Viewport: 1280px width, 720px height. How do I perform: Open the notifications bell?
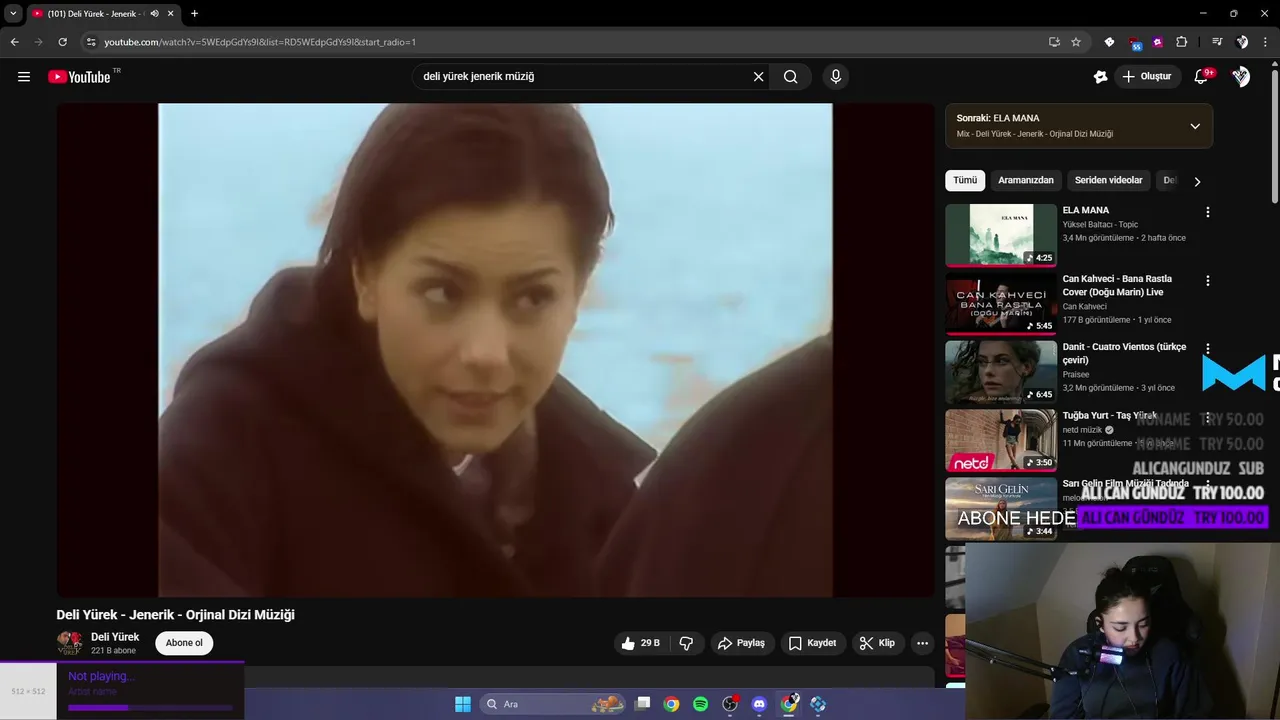pyautogui.click(x=1202, y=77)
